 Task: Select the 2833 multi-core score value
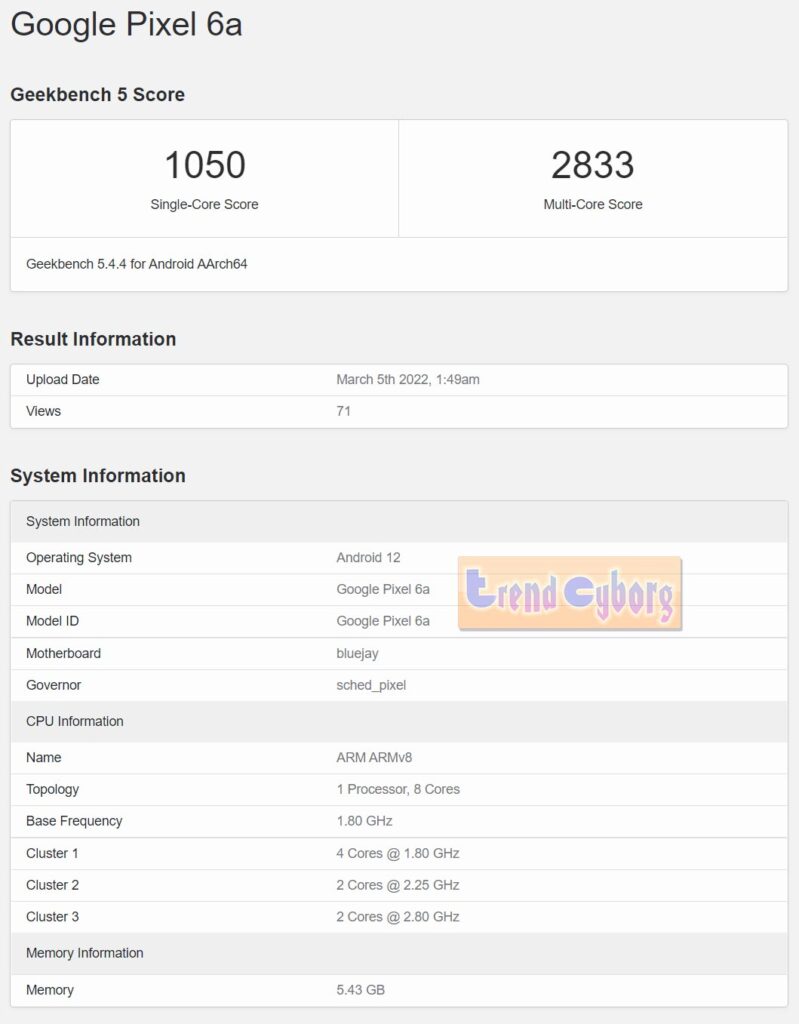(593, 165)
